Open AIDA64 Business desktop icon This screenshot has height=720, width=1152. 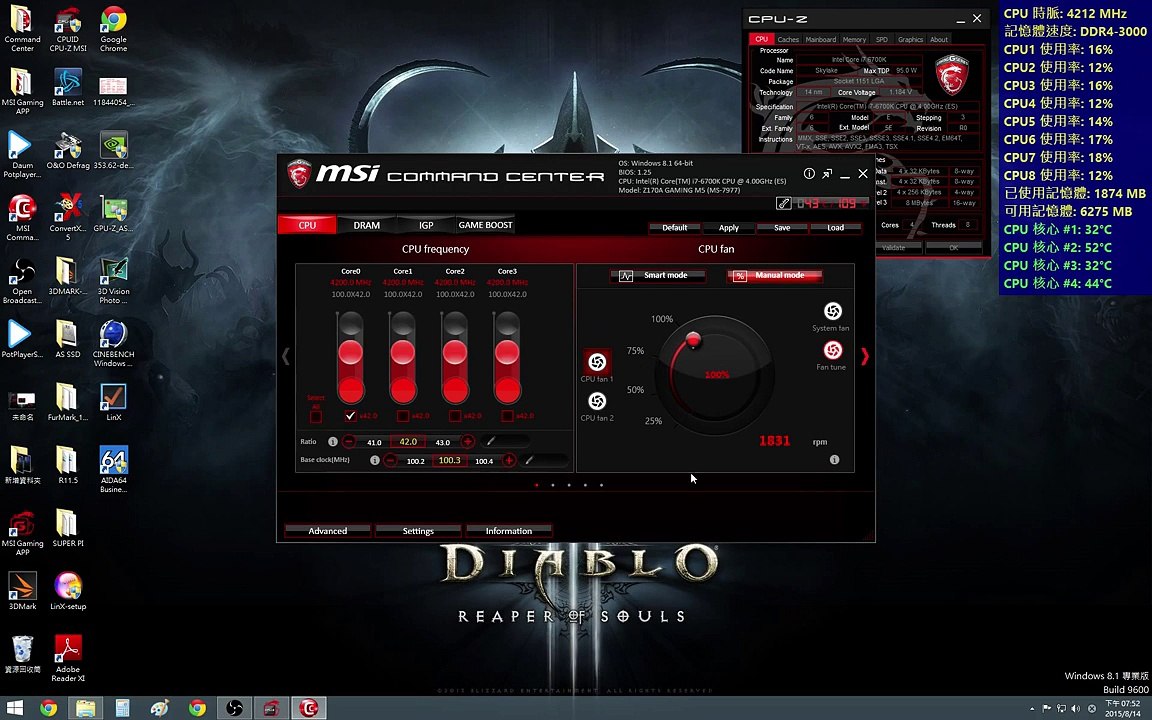(x=113, y=470)
